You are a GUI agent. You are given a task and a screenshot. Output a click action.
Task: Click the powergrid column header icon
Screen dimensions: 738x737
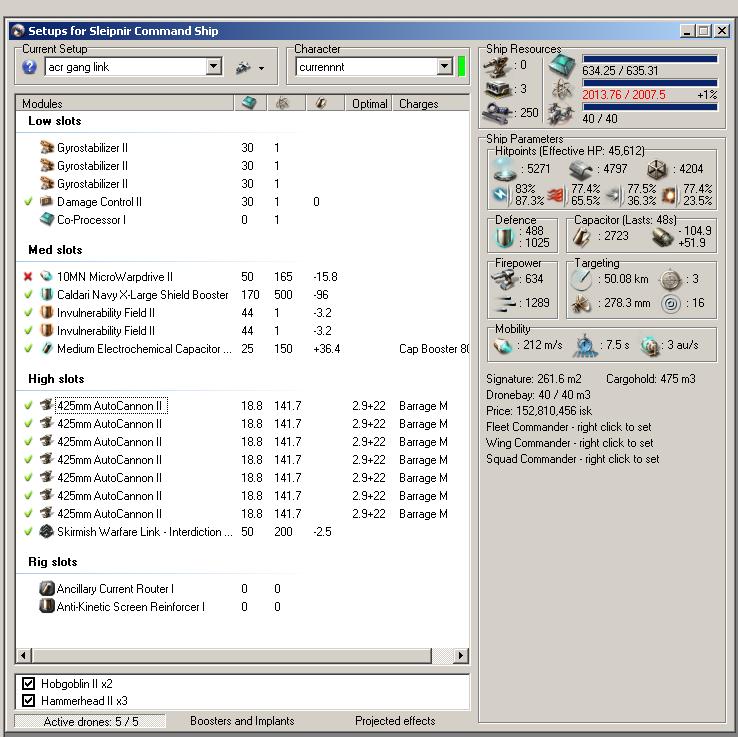282,103
